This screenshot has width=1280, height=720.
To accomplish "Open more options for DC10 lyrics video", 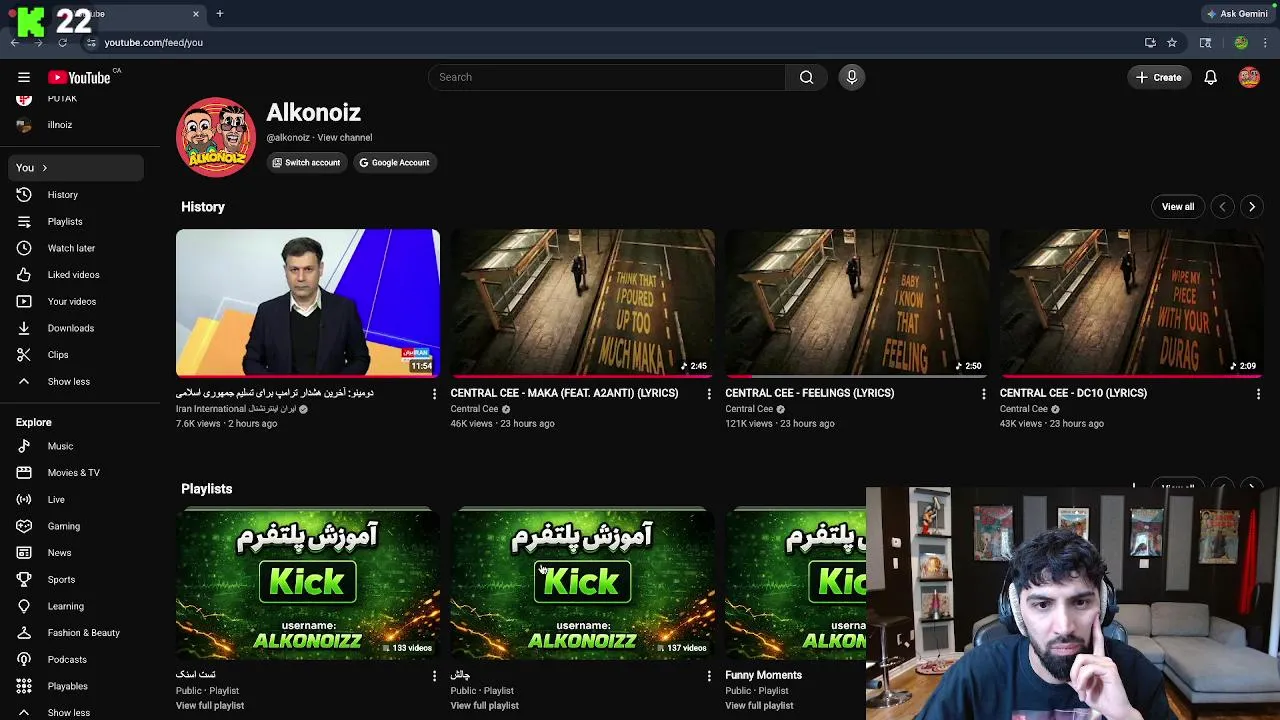I will (x=1258, y=394).
